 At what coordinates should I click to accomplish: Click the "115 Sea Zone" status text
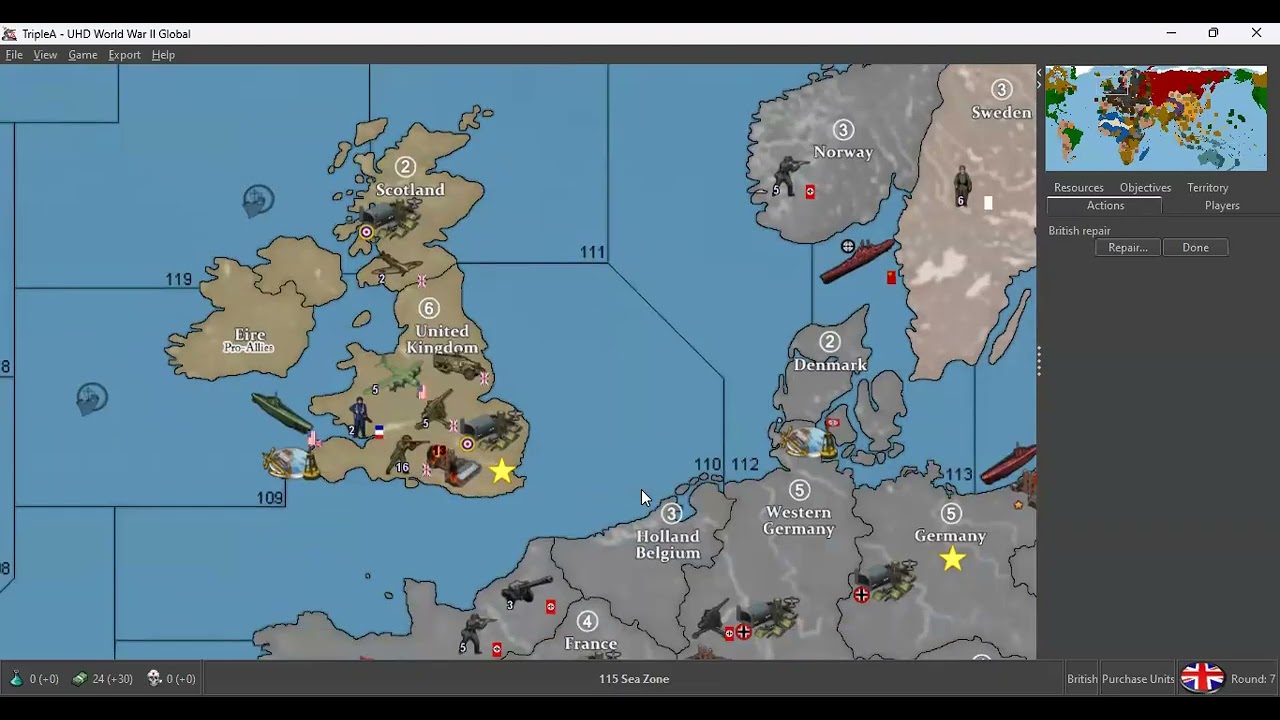coord(634,679)
